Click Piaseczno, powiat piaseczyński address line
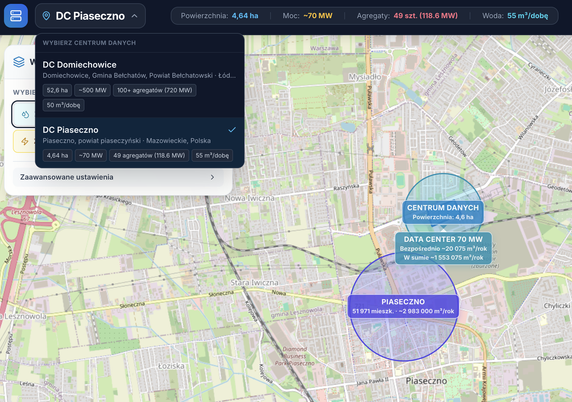The height and width of the screenshot is (402, 572). click(x=127, y=140)
